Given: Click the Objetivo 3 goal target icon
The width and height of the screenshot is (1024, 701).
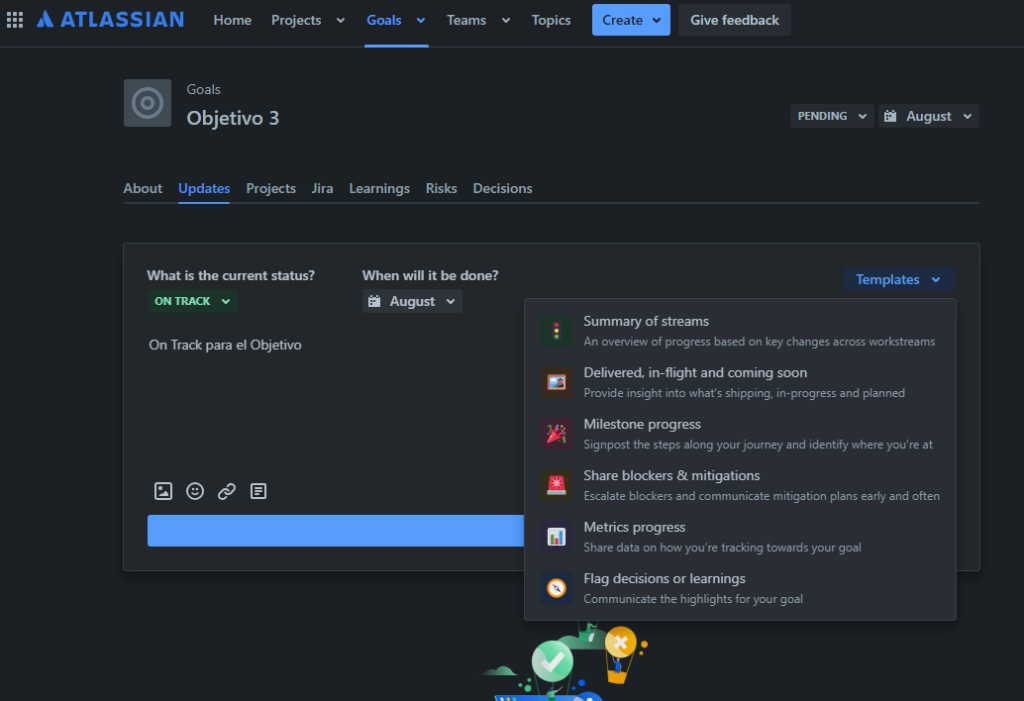Looking at the screenshot, I should [x=147, y=103].
